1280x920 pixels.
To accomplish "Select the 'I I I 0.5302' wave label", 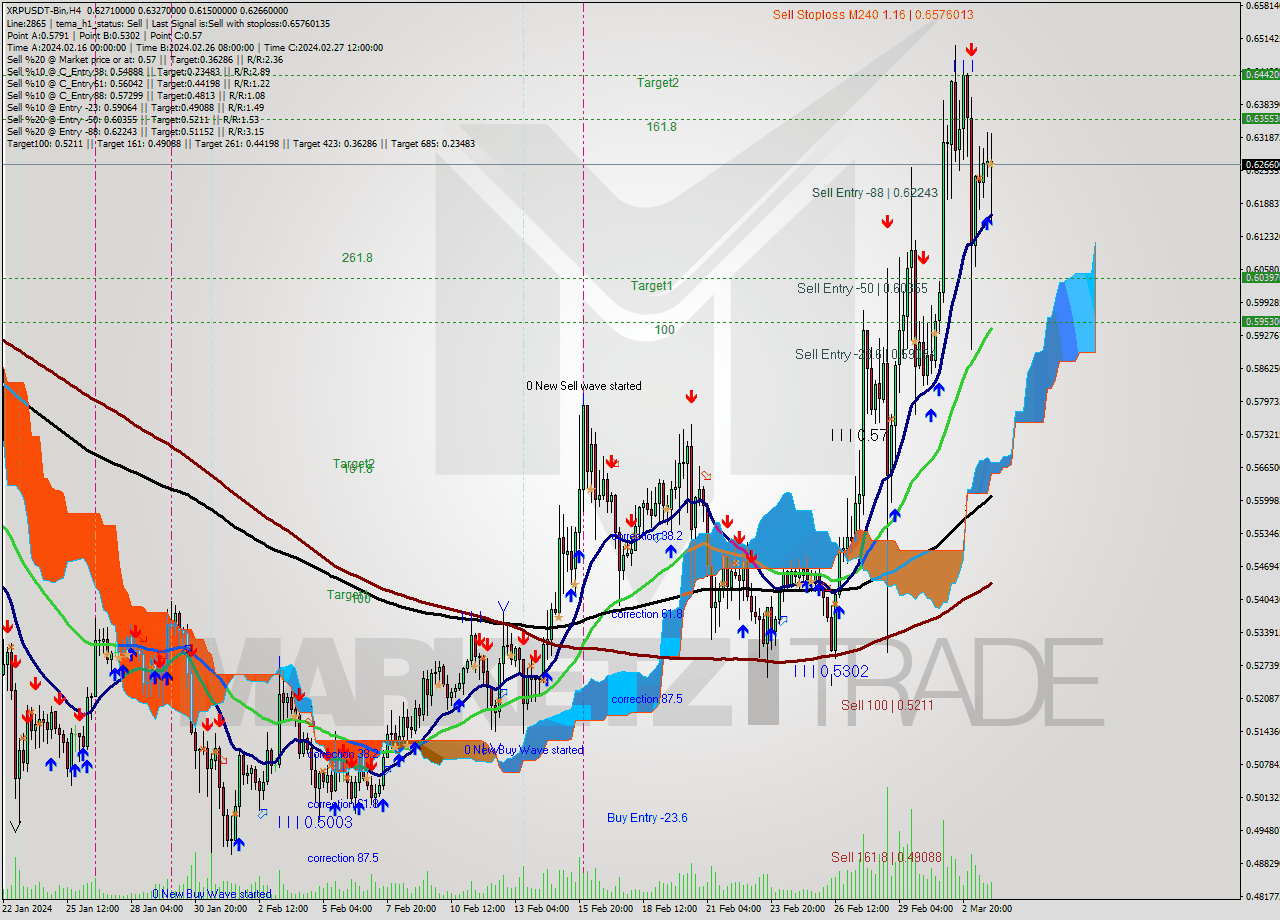I will (831, 671).
